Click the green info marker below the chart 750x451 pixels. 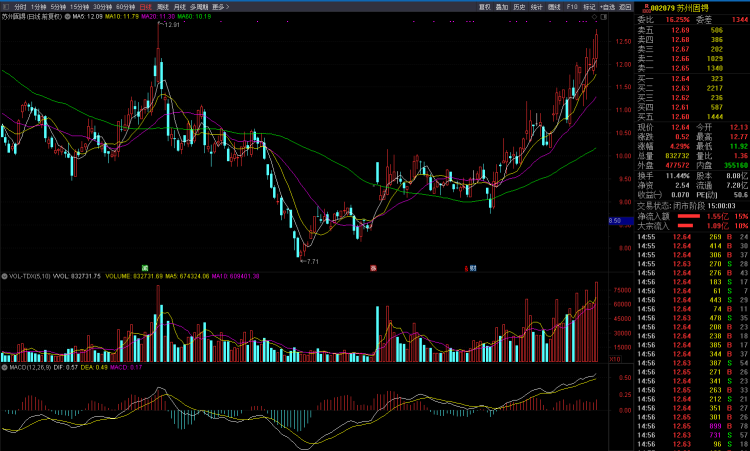tap(144, 268)
